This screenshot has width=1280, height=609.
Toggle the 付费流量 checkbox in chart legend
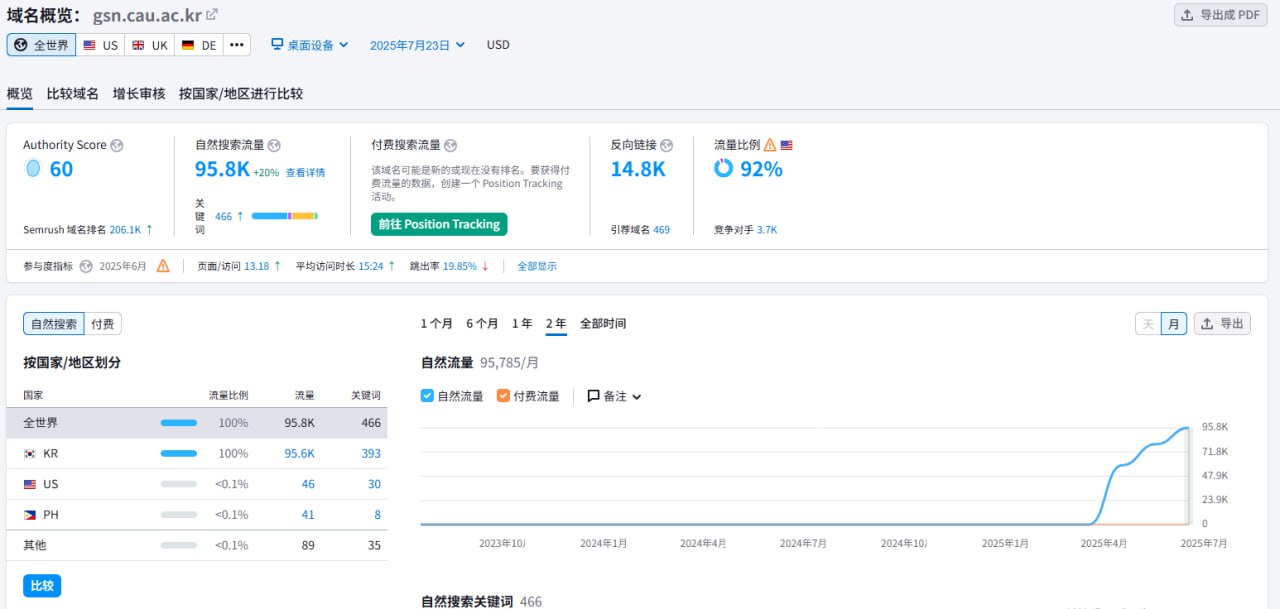point(503,396)
